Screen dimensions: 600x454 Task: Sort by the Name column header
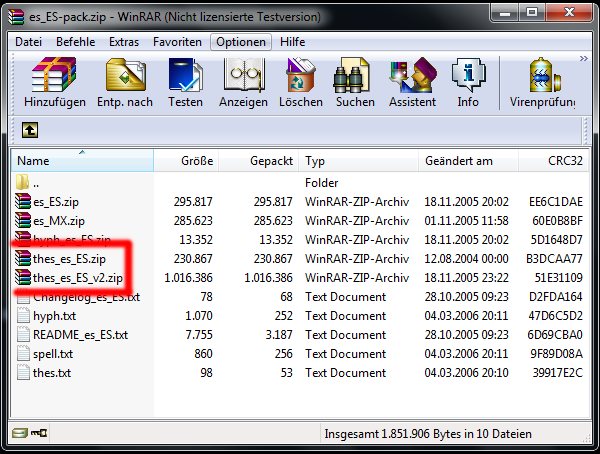[82, 161]
